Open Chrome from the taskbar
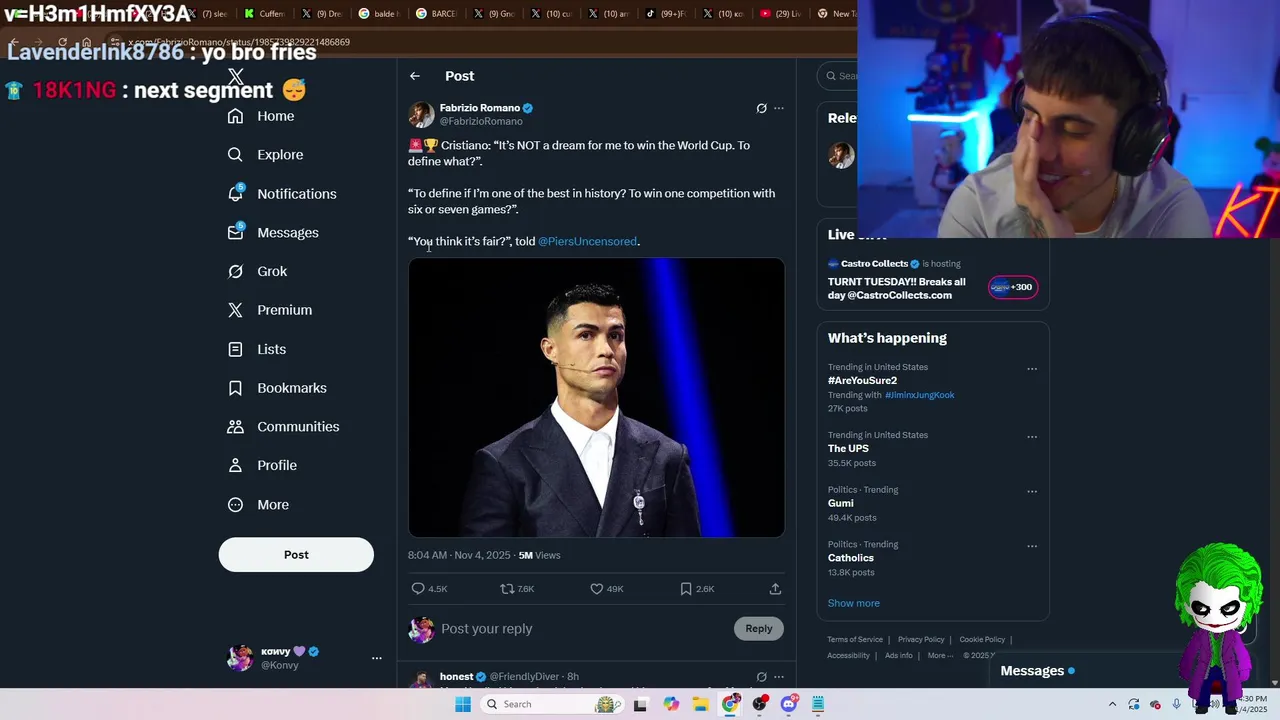 click(731, 704)
